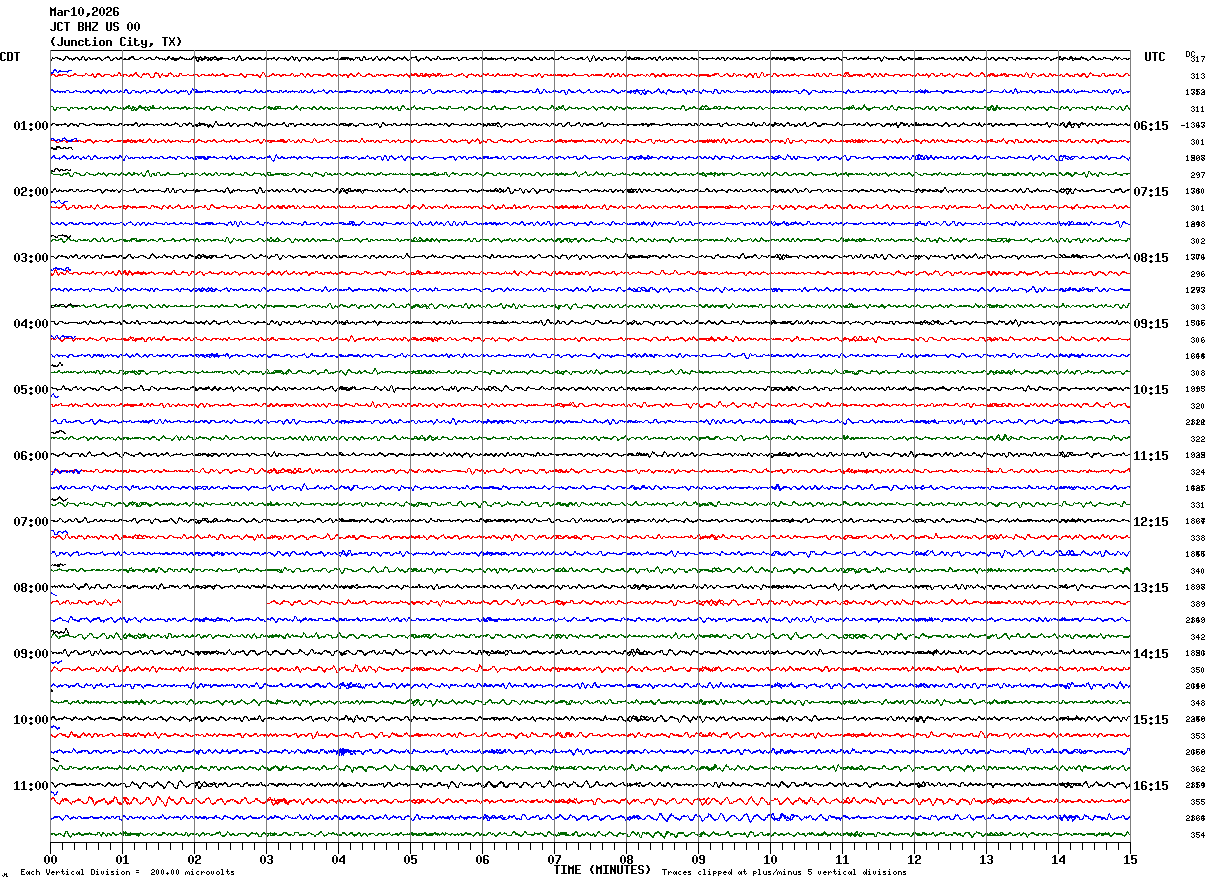Click the JCT BHZ US 00 station code
The width and height of the screenshot is (1210, 886).
click(x=95, y=27)
